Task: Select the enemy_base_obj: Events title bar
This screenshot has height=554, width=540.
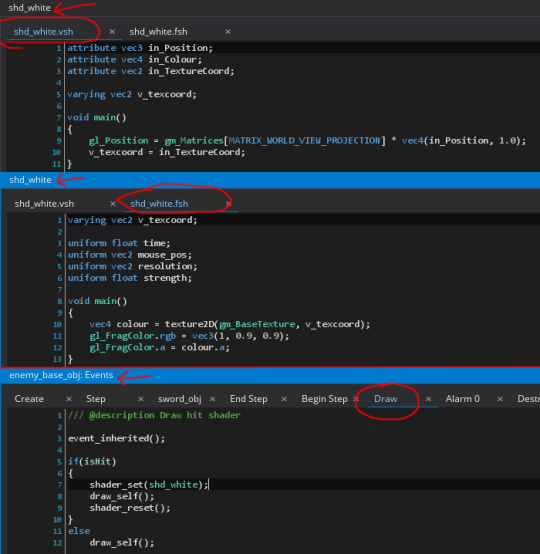Action: 270,375
